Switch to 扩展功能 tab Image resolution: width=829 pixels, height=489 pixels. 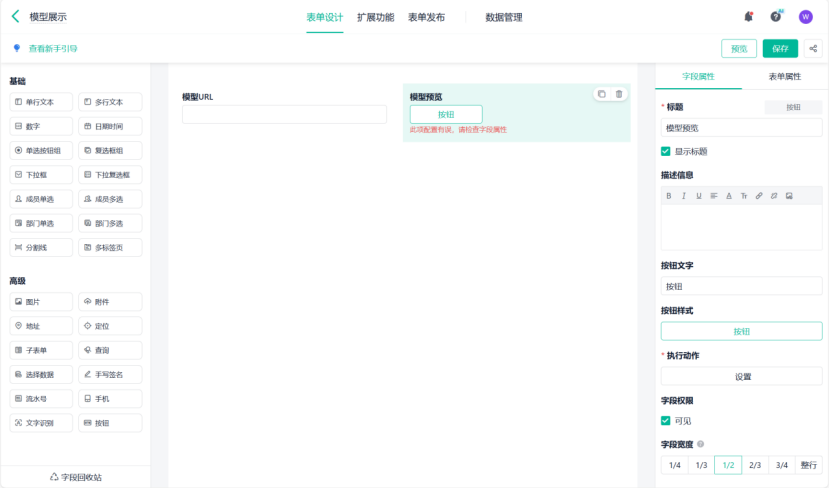(375, 17)
